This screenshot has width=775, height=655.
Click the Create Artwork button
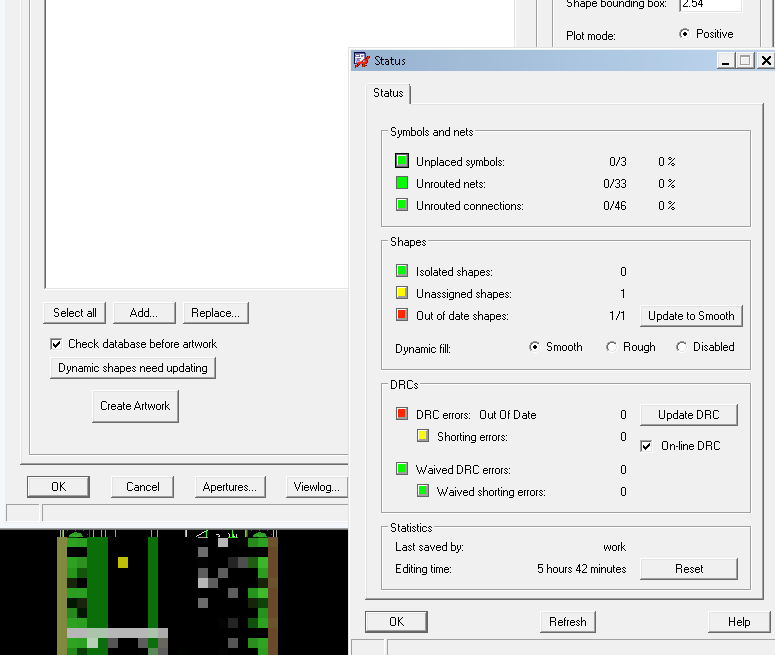tap(135, 406)
